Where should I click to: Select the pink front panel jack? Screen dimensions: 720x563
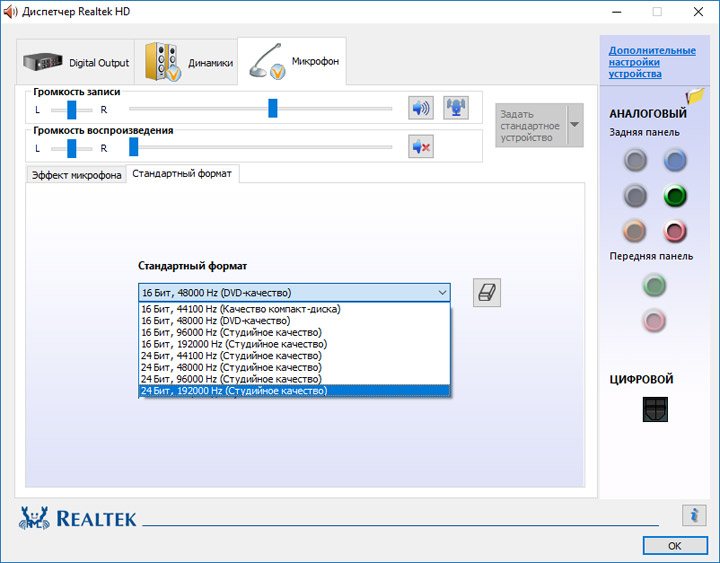(x=654, y=321)
